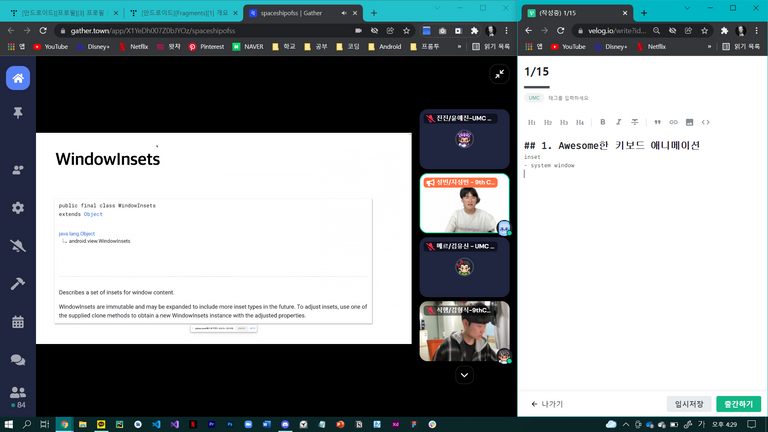The image size is (768, 432).
Task: Open the notification center in taskbar
Action: point(751,424)
